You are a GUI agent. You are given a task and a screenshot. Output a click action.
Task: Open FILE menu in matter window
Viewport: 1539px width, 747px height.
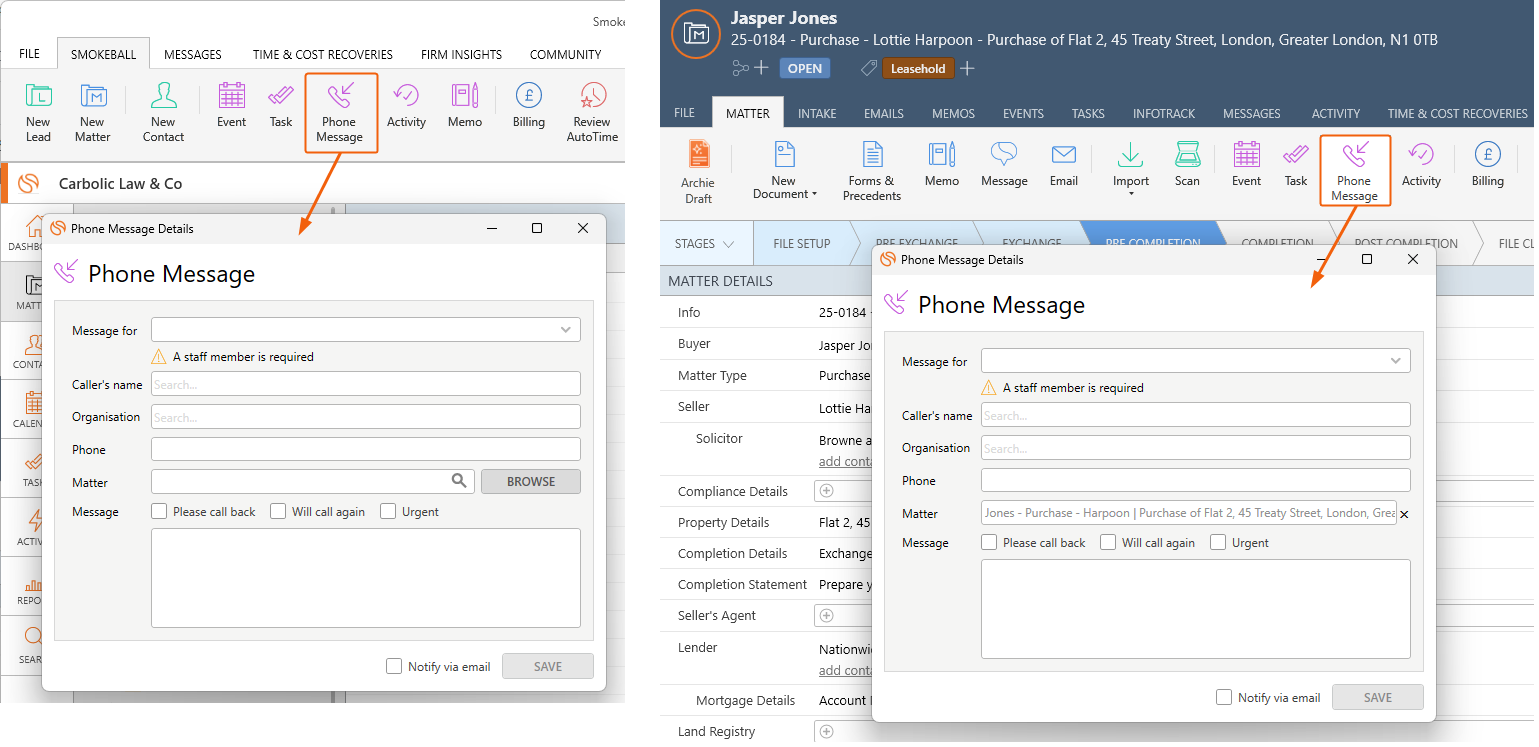(x=685, y=113)
